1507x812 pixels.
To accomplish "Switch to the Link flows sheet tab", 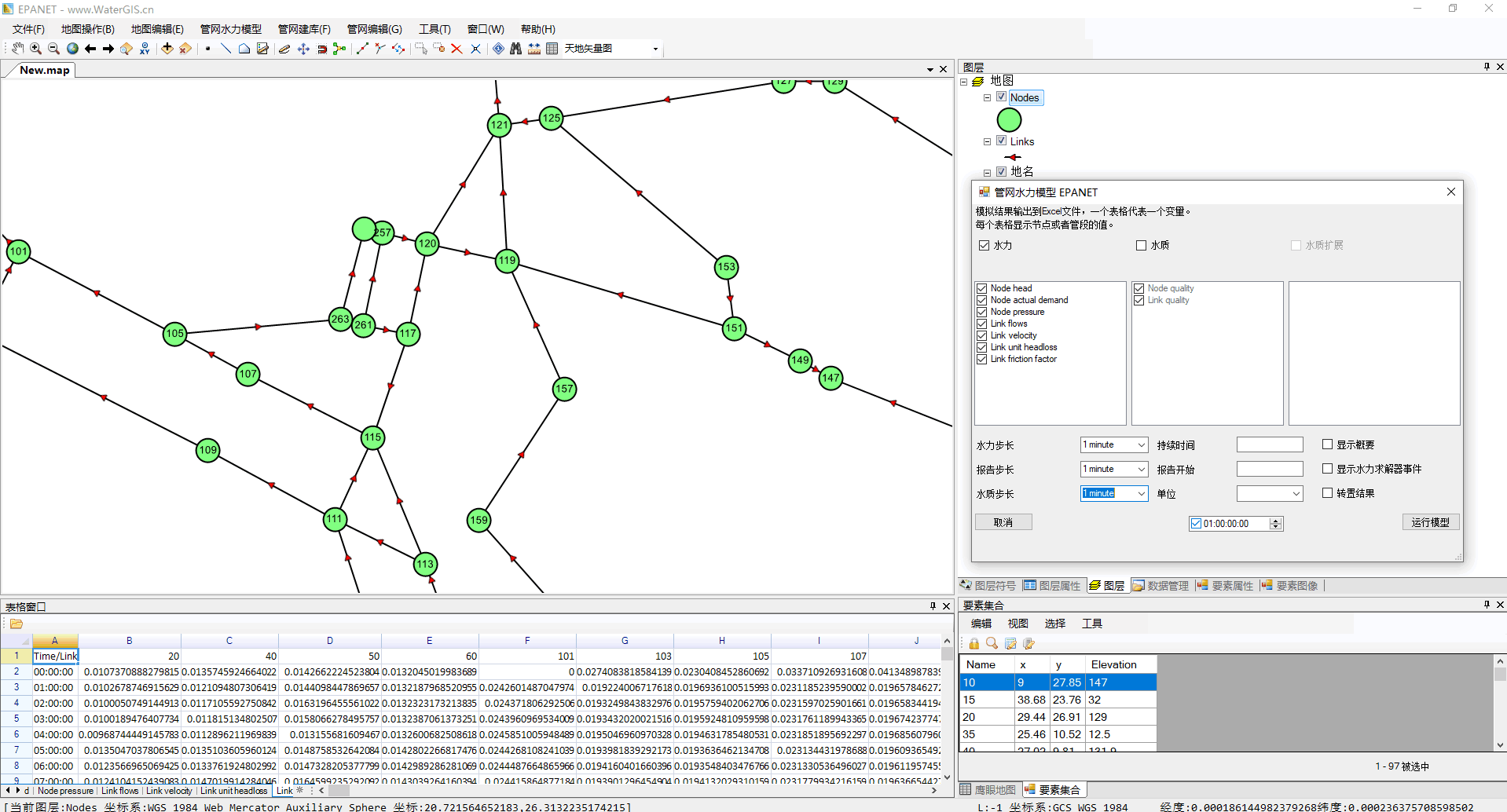I will [119, 791].
